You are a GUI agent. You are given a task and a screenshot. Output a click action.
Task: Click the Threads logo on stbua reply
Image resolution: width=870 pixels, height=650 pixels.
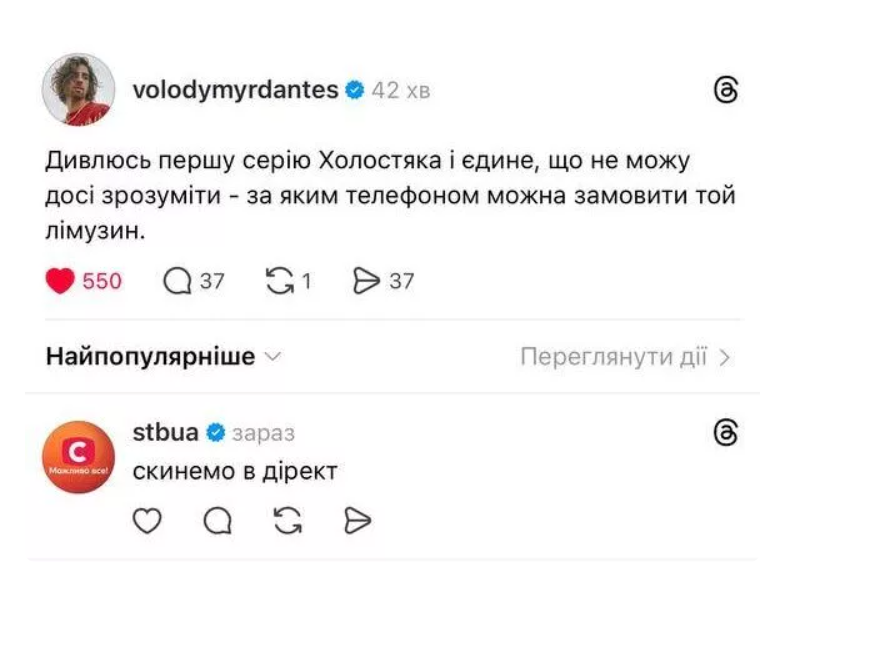tap(727, 433)
